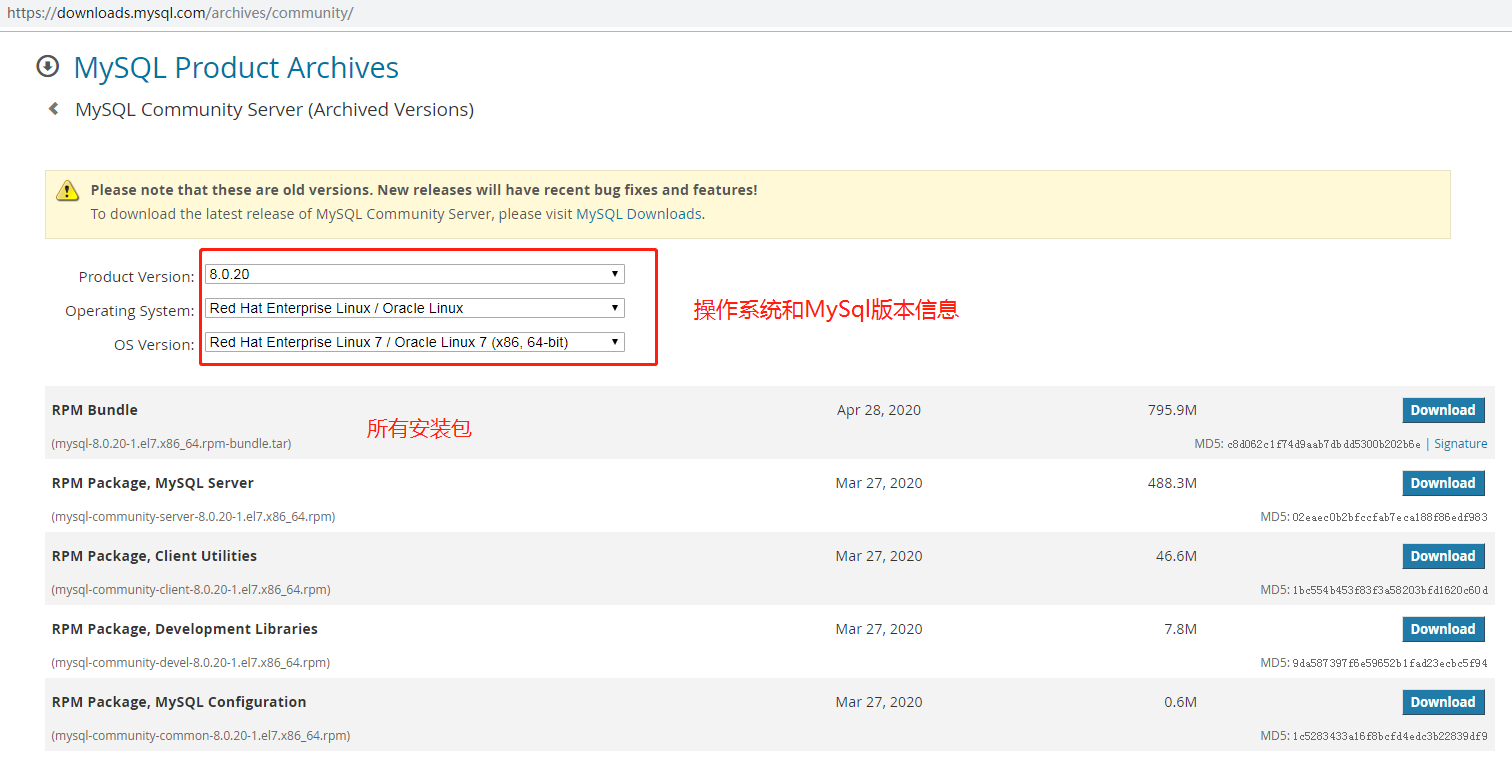The image size is (1512, 762).
Task: Click the OS Version label
Action: (154, 345)
